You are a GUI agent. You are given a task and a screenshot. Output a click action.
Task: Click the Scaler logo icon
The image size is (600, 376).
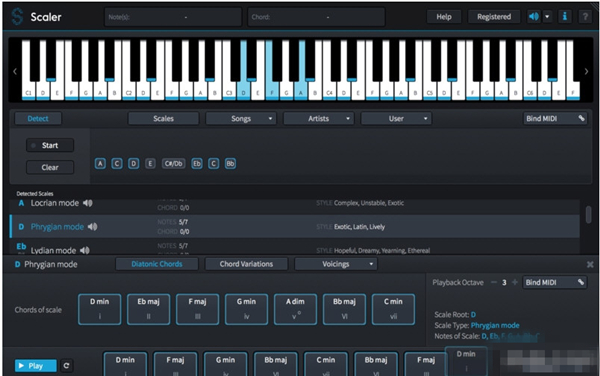17,16
